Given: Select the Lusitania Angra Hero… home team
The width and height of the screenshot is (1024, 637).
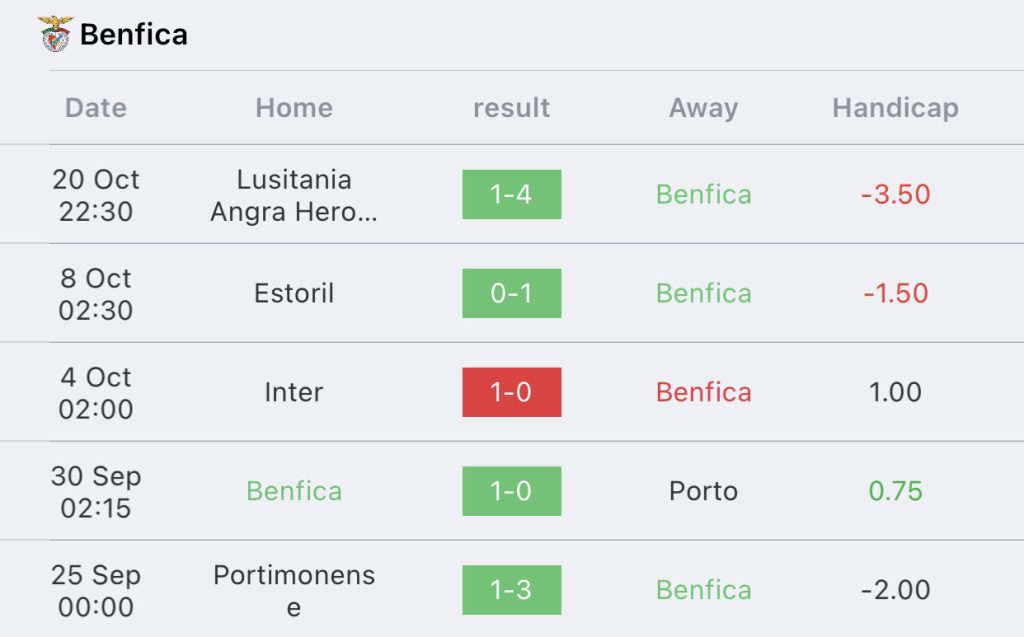Looking at the screenshot, I should (x=294, y=195).
